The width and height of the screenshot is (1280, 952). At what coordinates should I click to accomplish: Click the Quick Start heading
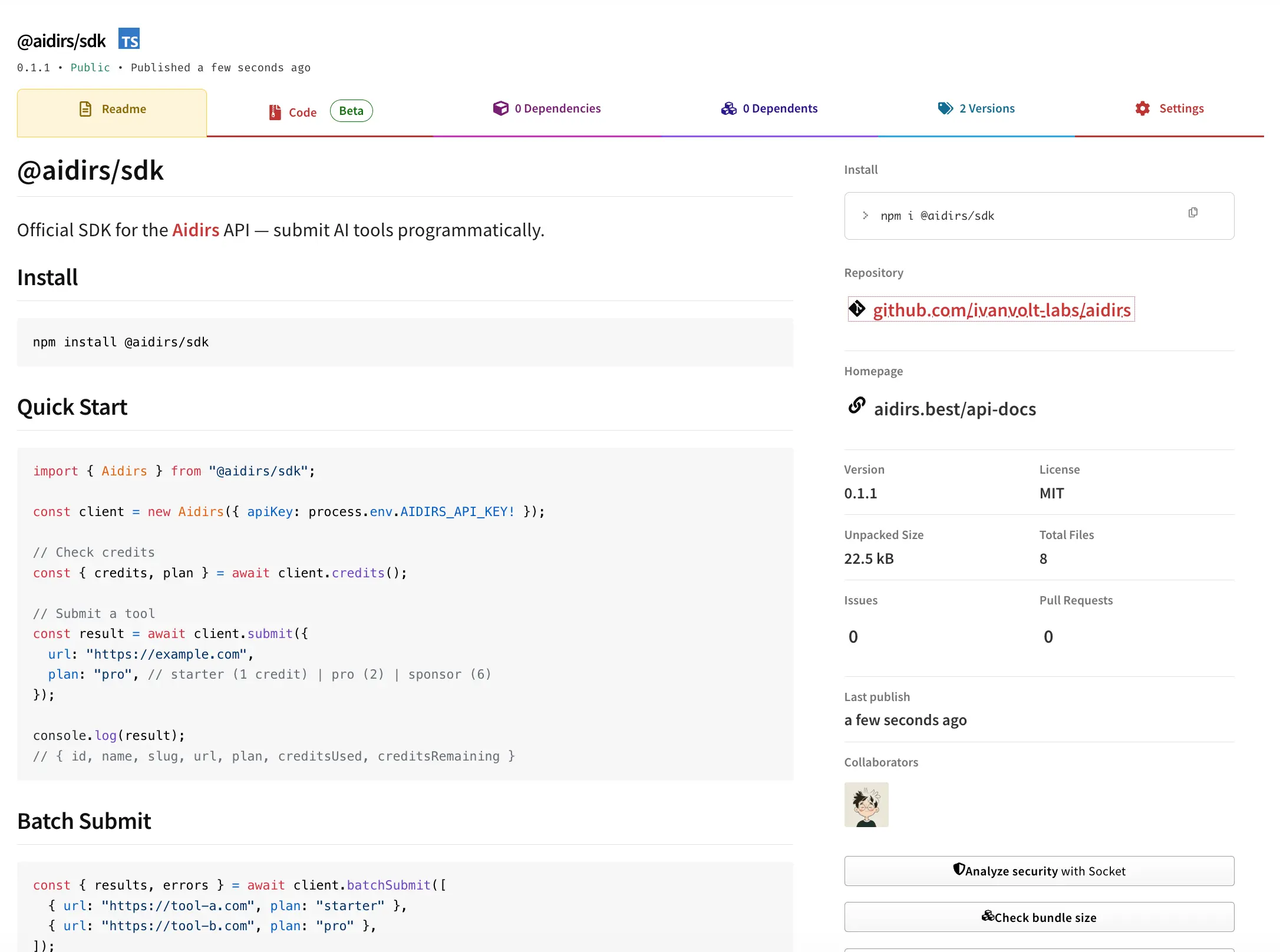(x=72, y=407)
